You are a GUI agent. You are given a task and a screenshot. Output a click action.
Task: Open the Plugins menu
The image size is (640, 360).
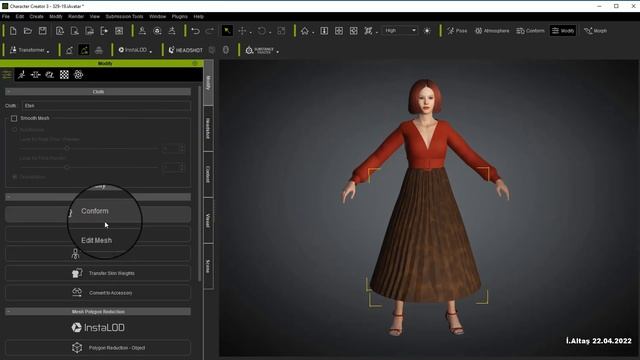[x=180, y=16]
